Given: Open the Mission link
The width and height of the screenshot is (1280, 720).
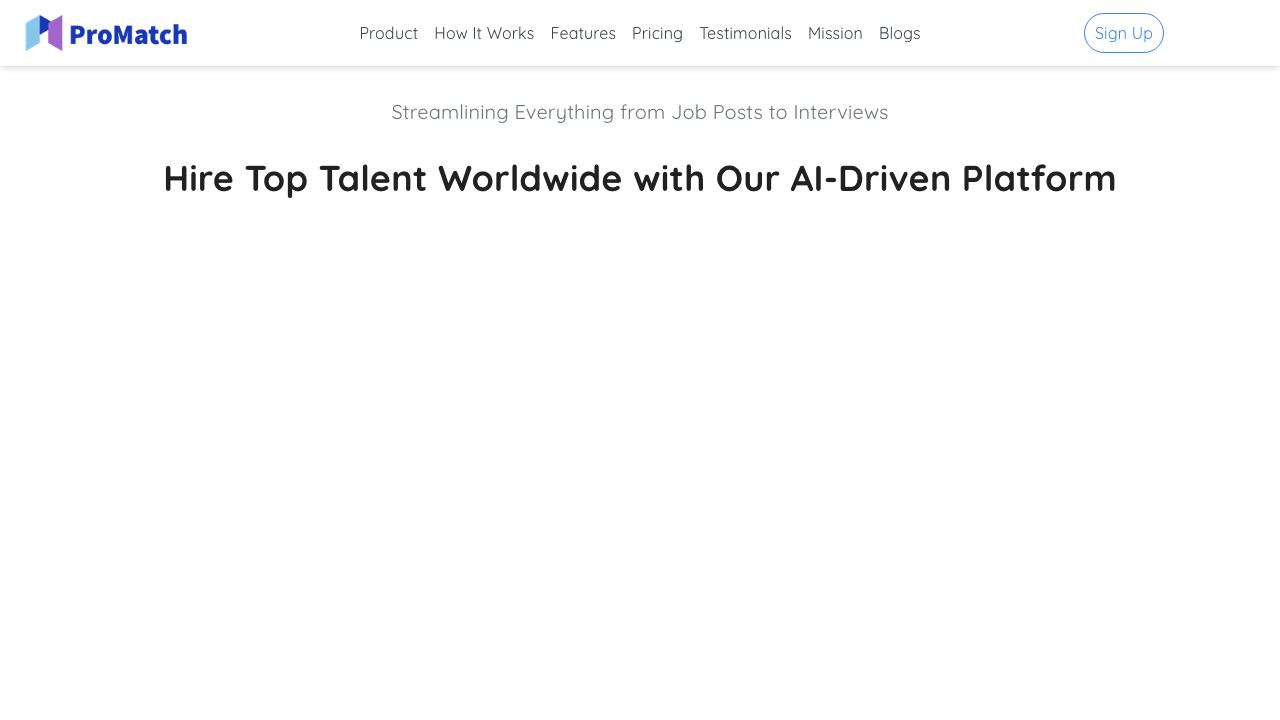Looking at the screenshot, I should [x=835, y=33].
